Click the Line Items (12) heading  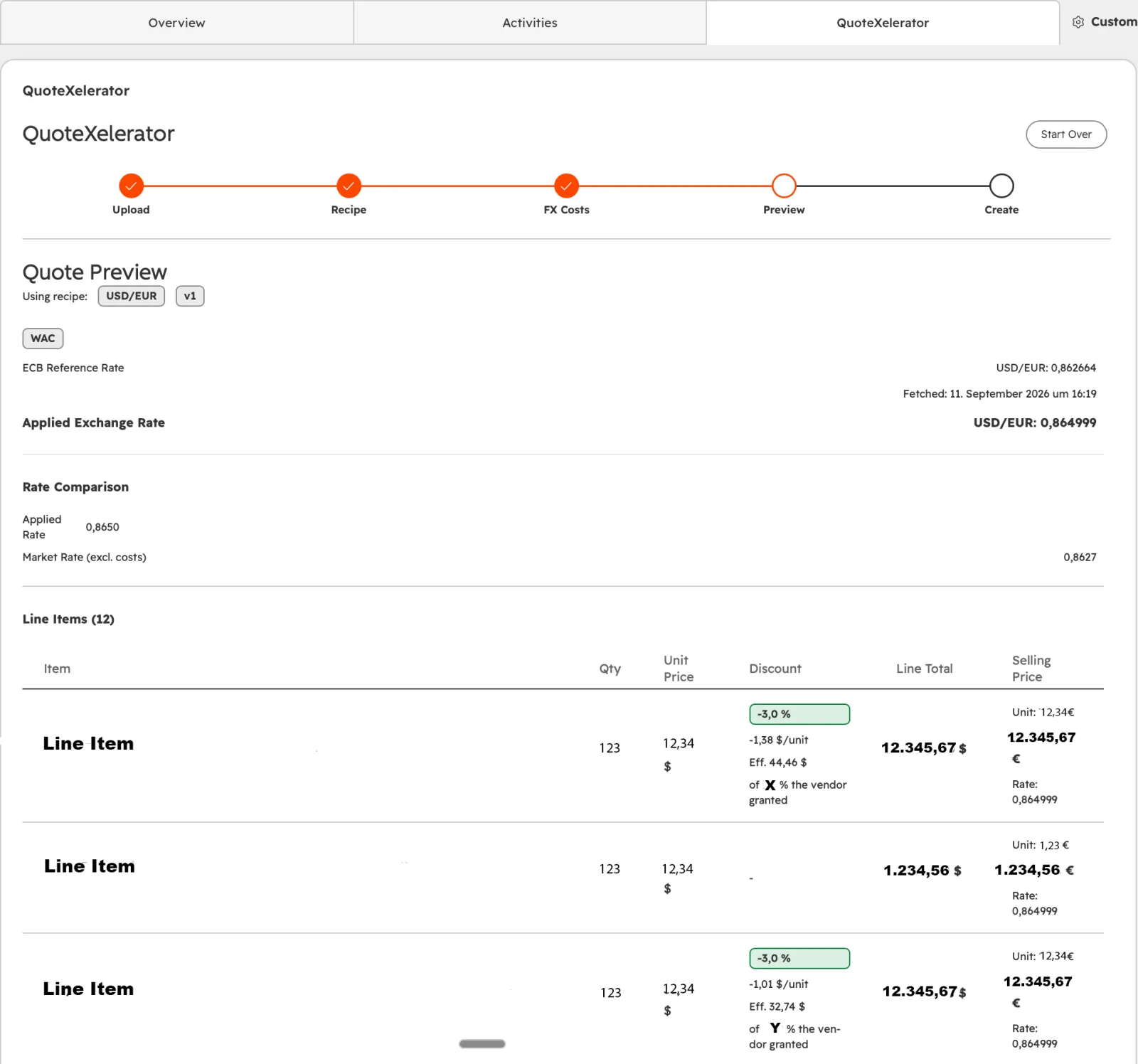[68, 619]
